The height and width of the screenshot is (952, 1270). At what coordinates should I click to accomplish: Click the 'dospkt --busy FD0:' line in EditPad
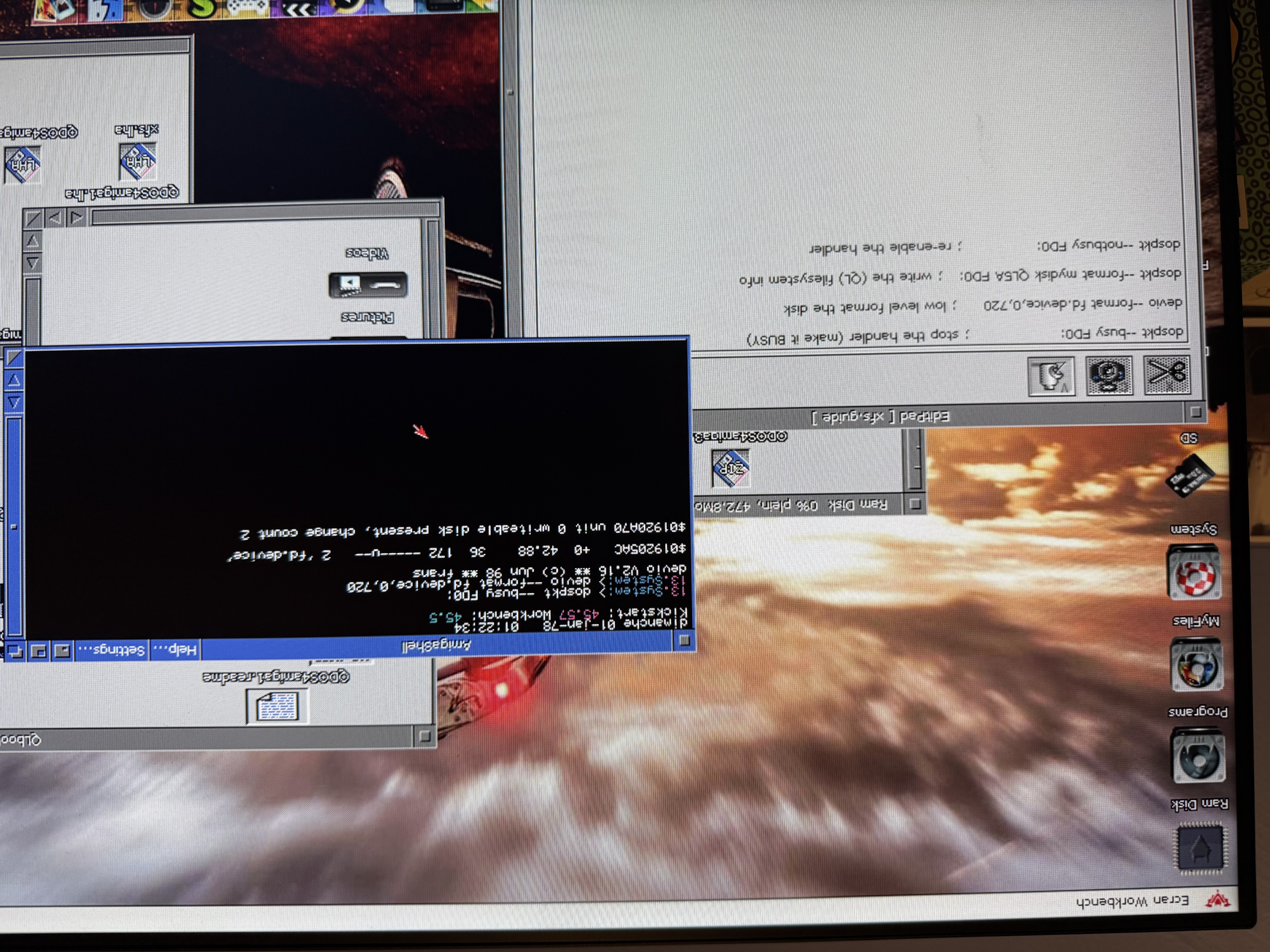click(x=1122, y=333)
